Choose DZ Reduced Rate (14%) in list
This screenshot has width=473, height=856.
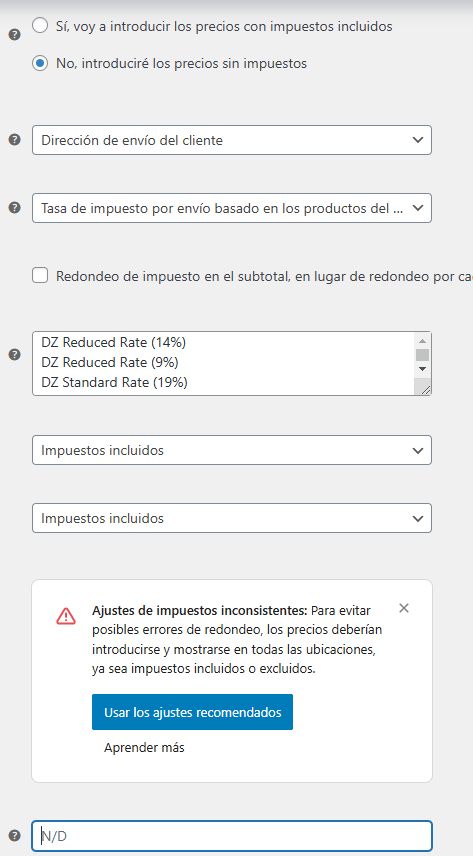114,343
